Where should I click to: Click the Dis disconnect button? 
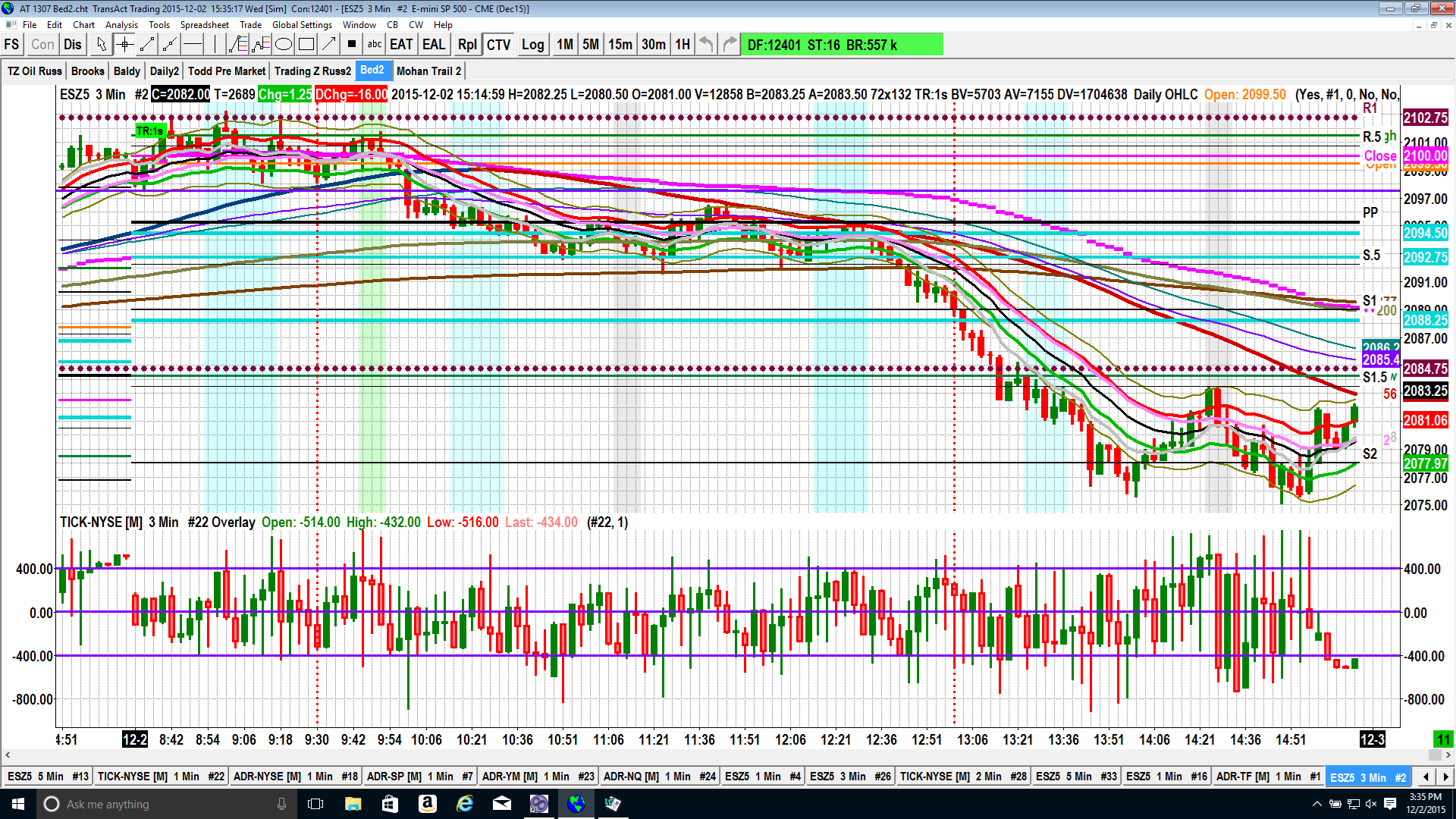73,45
